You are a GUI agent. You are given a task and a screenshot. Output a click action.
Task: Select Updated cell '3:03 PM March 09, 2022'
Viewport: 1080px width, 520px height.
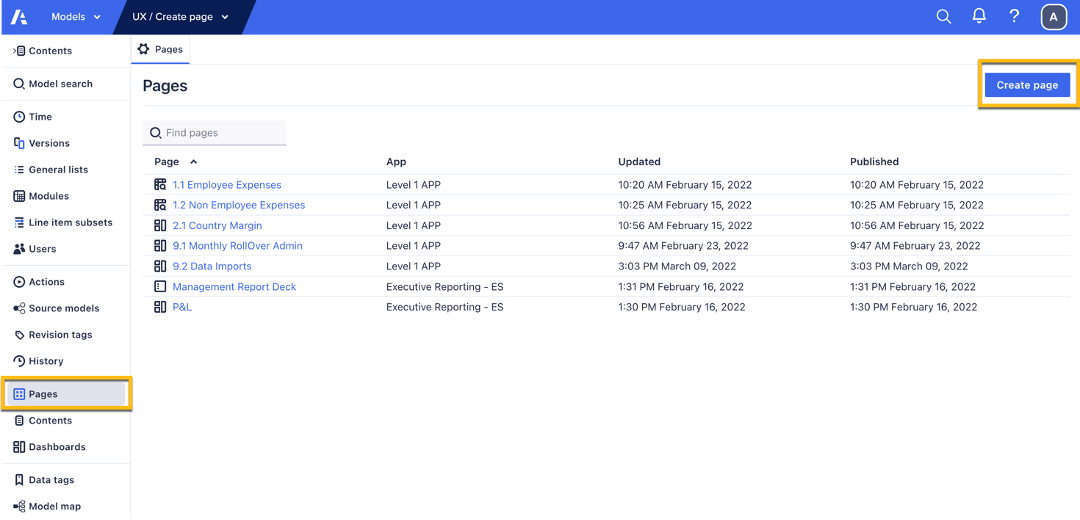coord(676,266)
